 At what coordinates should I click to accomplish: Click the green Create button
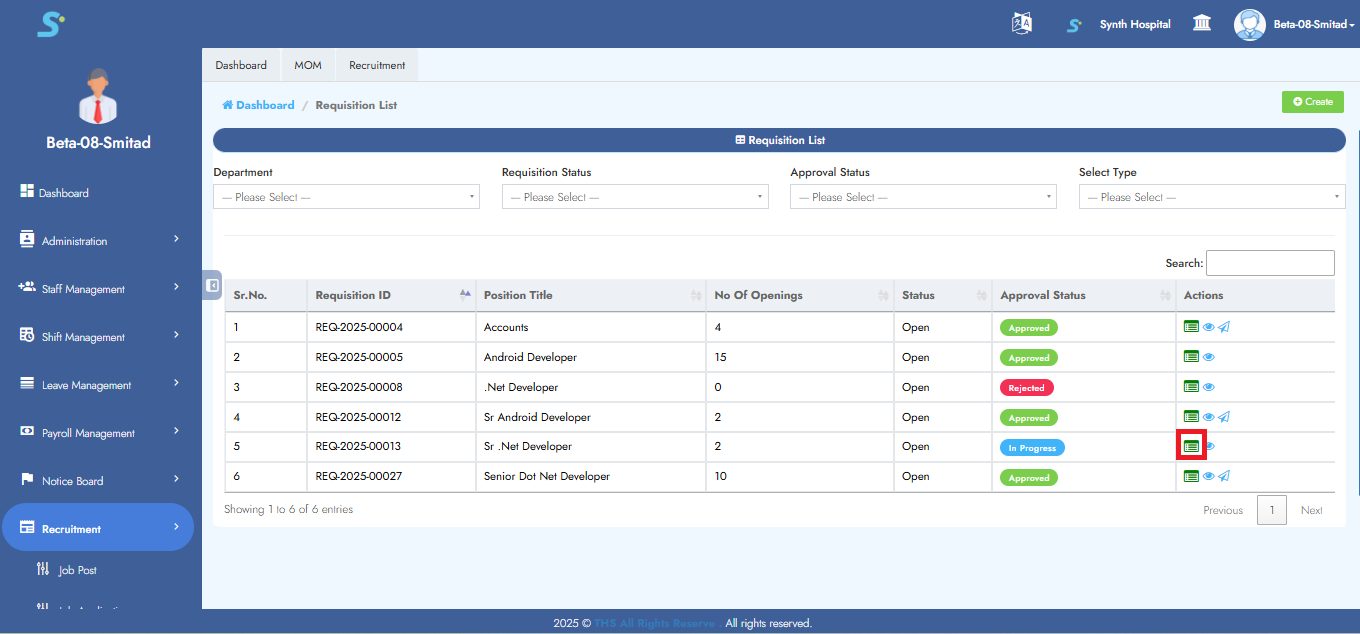click(x=1312, y=102)
